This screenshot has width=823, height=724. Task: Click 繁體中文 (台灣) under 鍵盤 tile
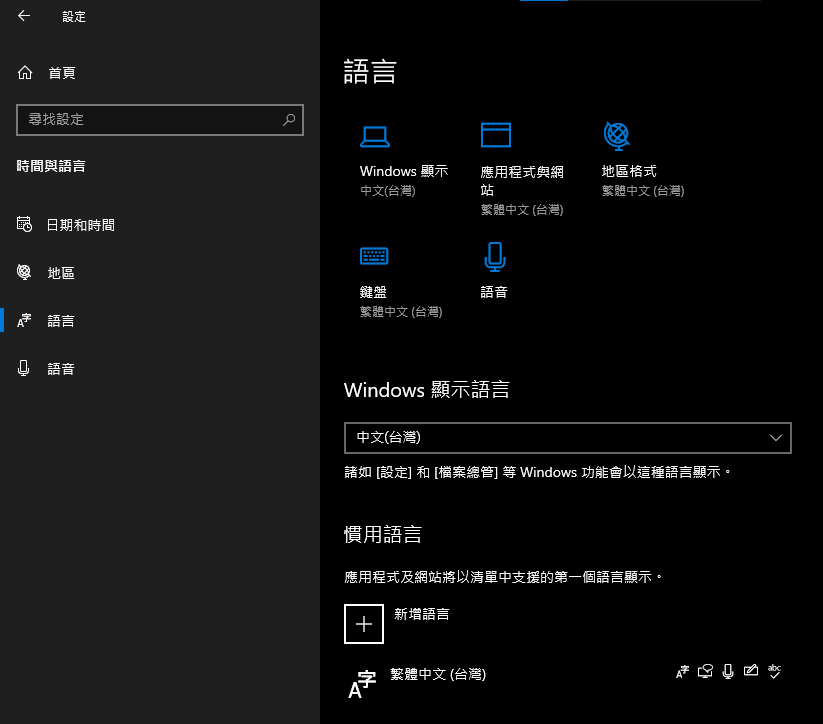(401, 312)
